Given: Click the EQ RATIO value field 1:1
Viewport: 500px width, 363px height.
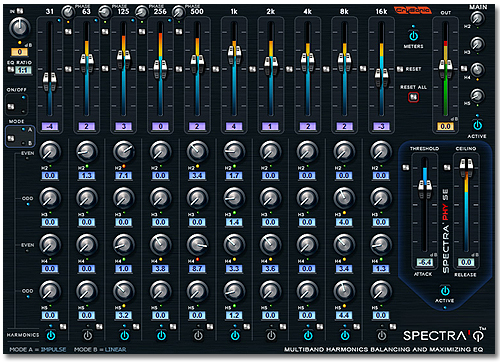Looking at the screenshot, I should tap(23, 70).
